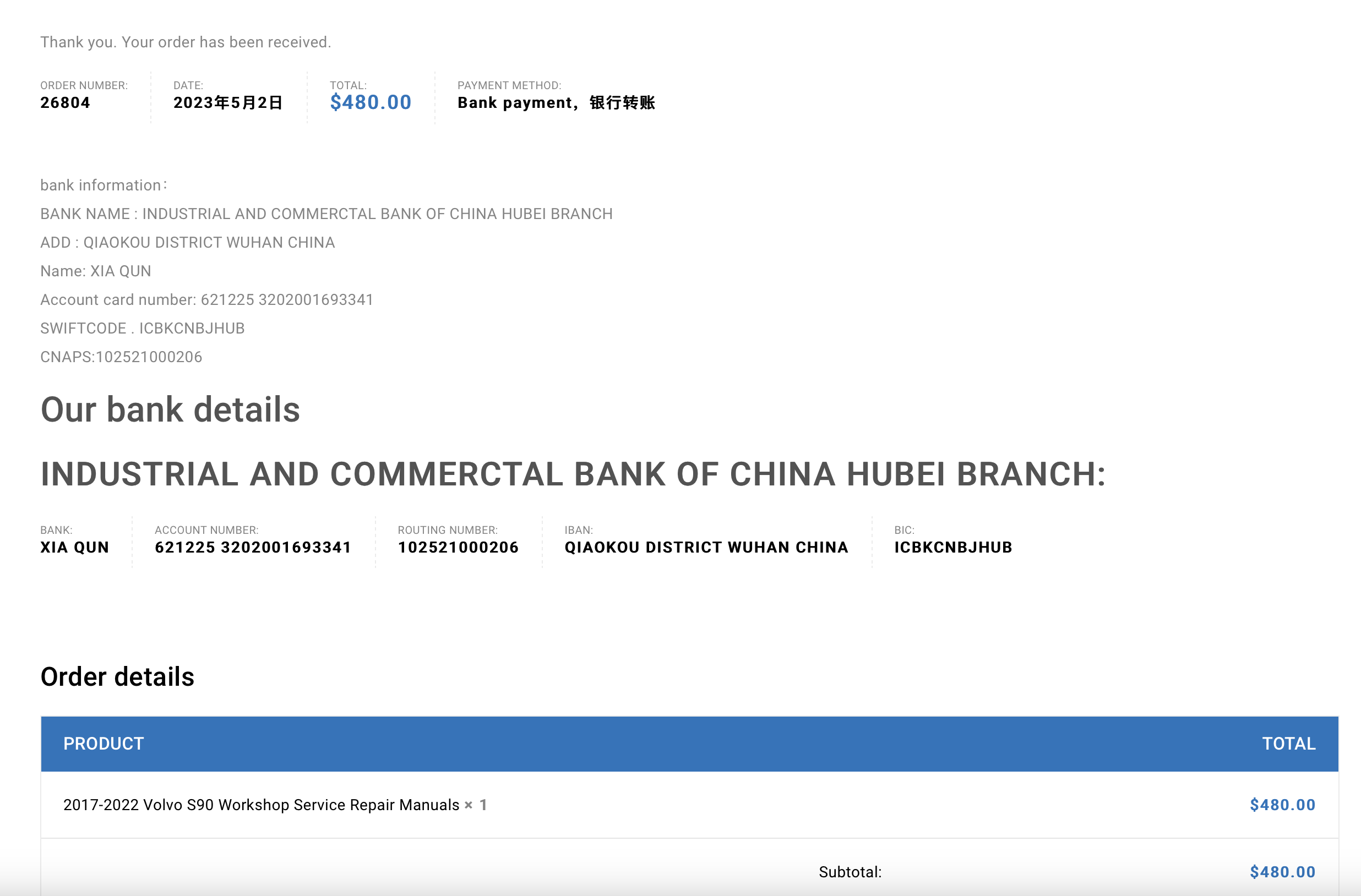
Task: Click the 'Thank you. Your order has been received.' message
Action: (186, 42)
